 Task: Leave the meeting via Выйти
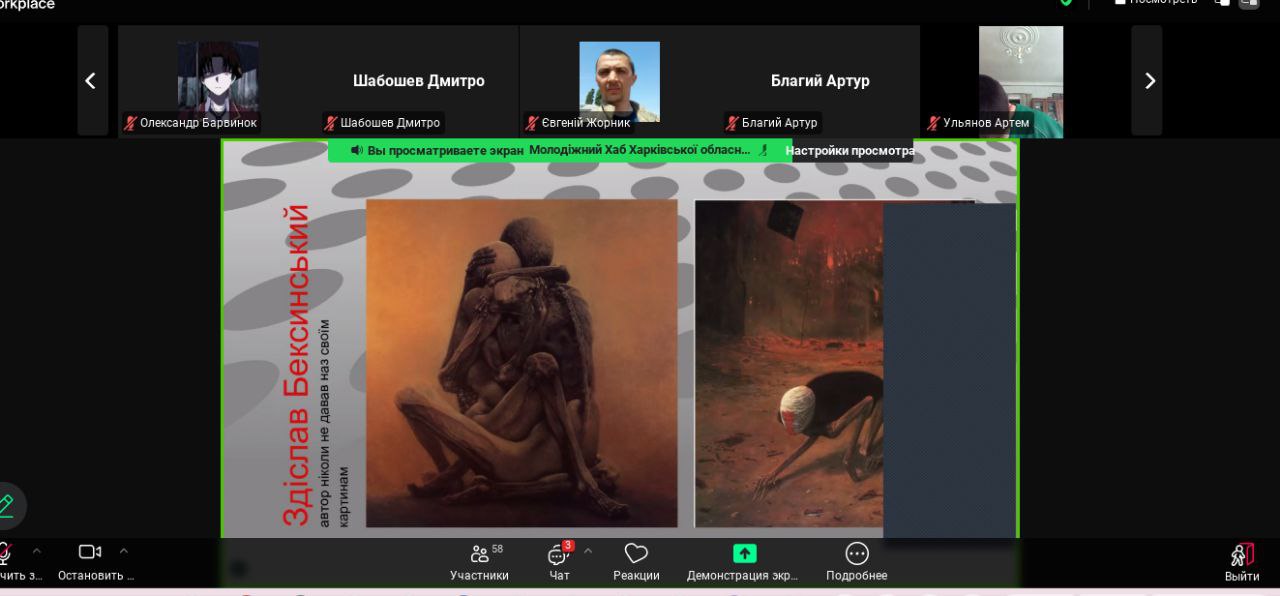click(x=1242, y=562)
